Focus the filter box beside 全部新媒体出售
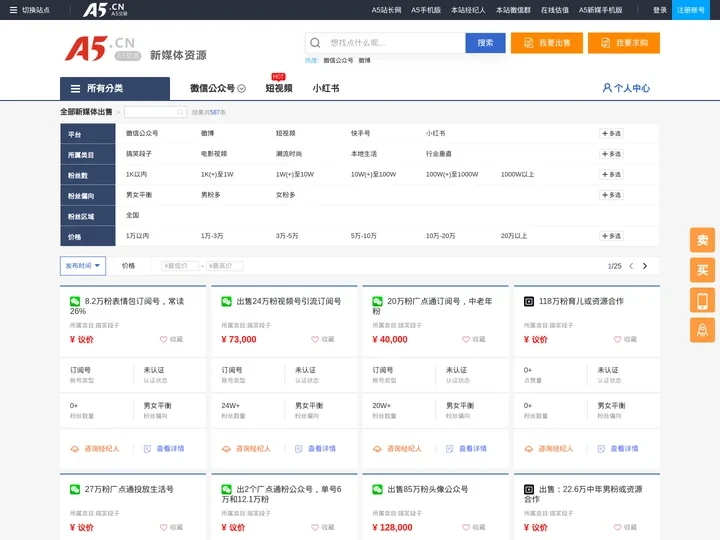 click(155, 112)
